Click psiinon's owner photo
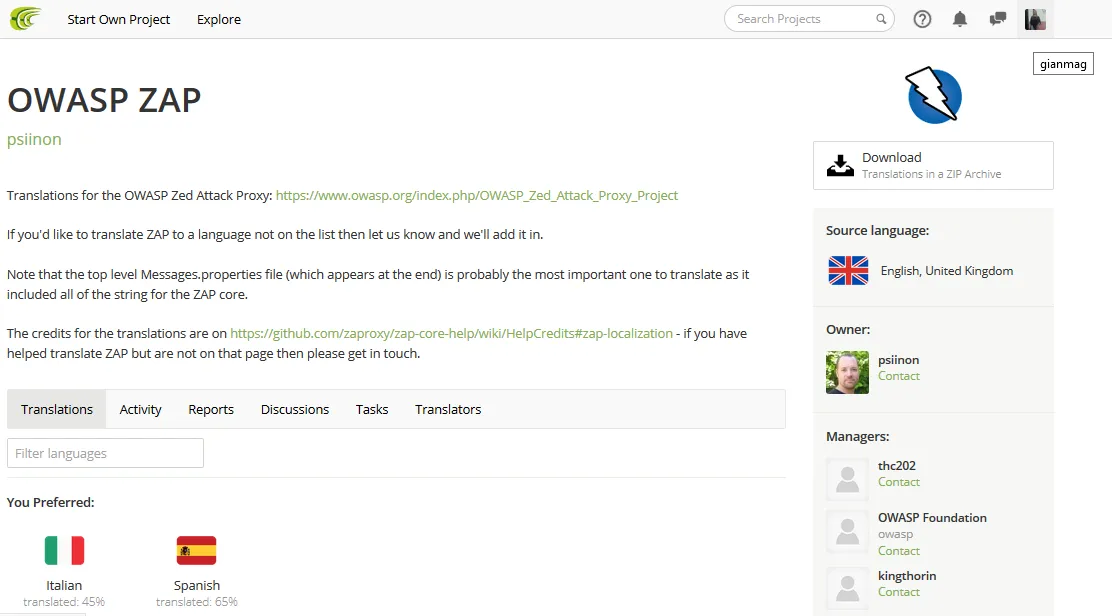This screenshot has width=1112, height=616. [x=847, y=372]
